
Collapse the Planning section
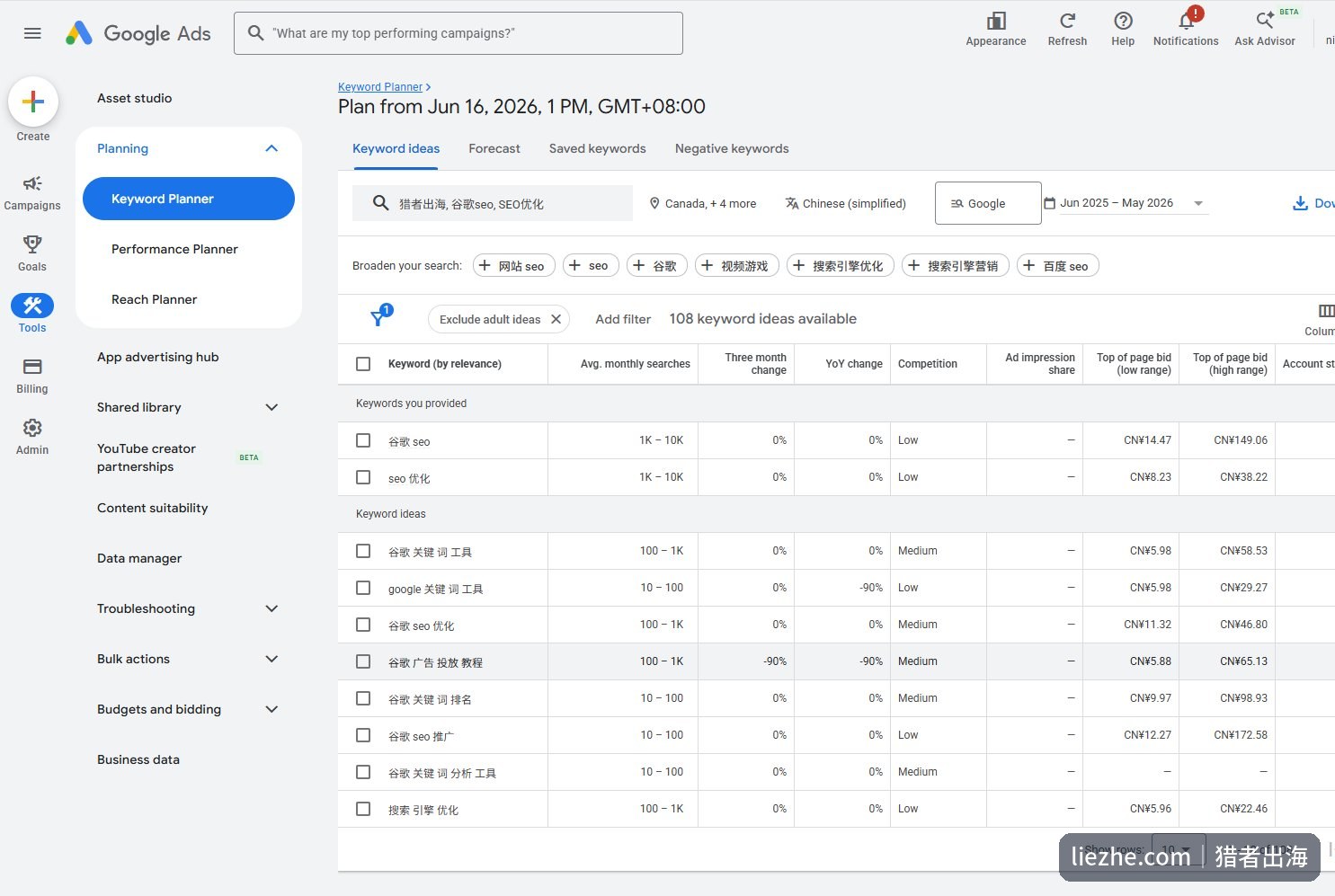271,148
